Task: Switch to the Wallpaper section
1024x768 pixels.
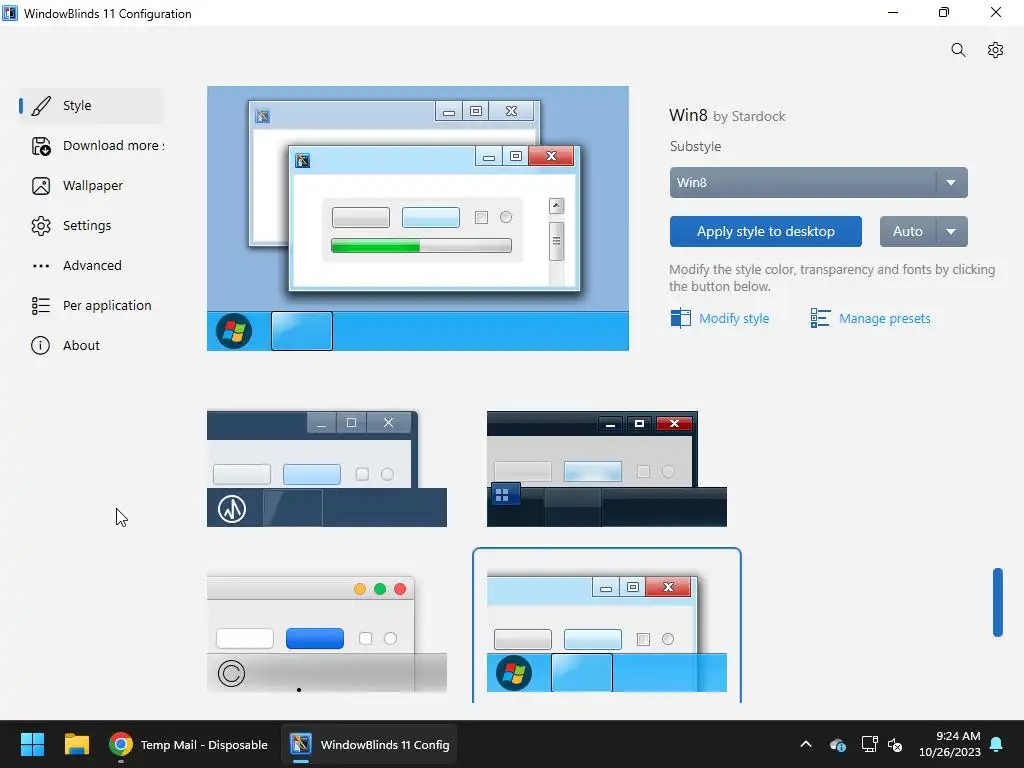Action: 93,185
